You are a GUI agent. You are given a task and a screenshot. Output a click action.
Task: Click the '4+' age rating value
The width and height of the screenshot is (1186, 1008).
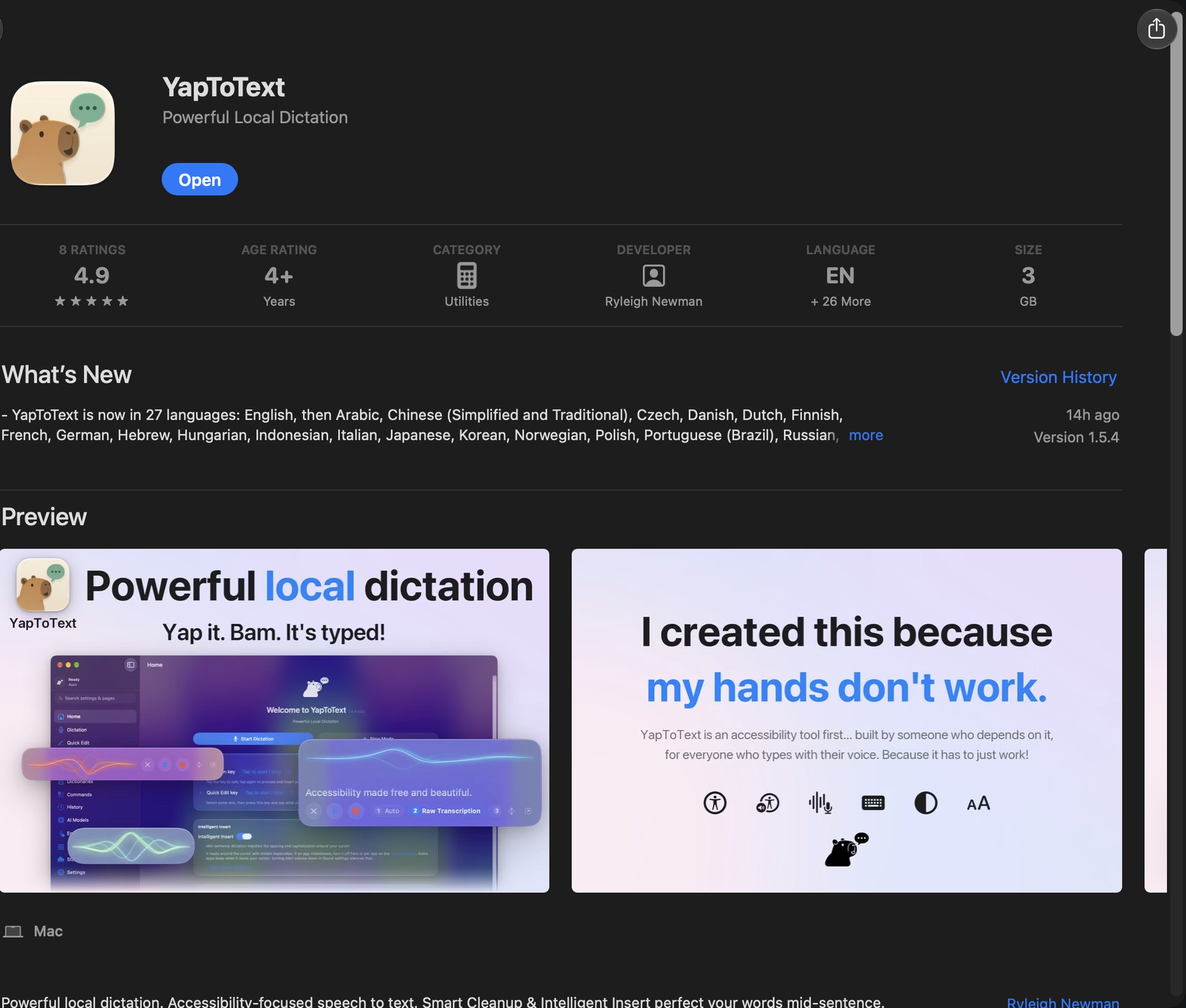coord(279,276)
